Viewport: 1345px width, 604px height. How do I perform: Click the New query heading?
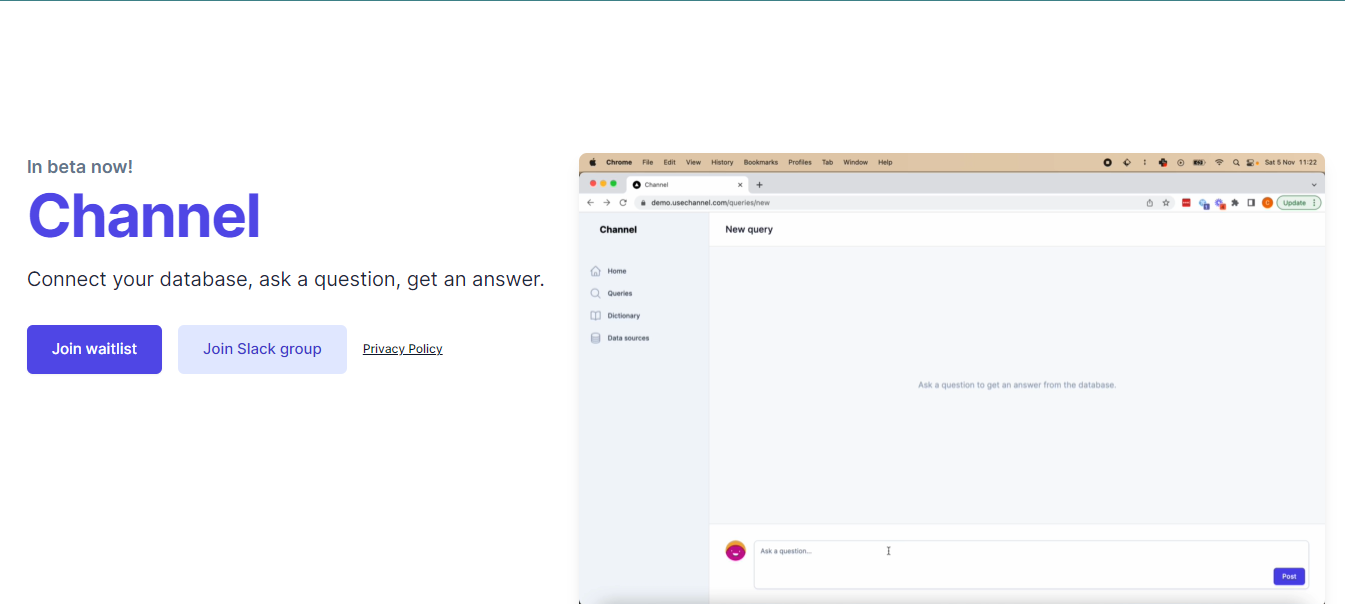pos(749,230)
